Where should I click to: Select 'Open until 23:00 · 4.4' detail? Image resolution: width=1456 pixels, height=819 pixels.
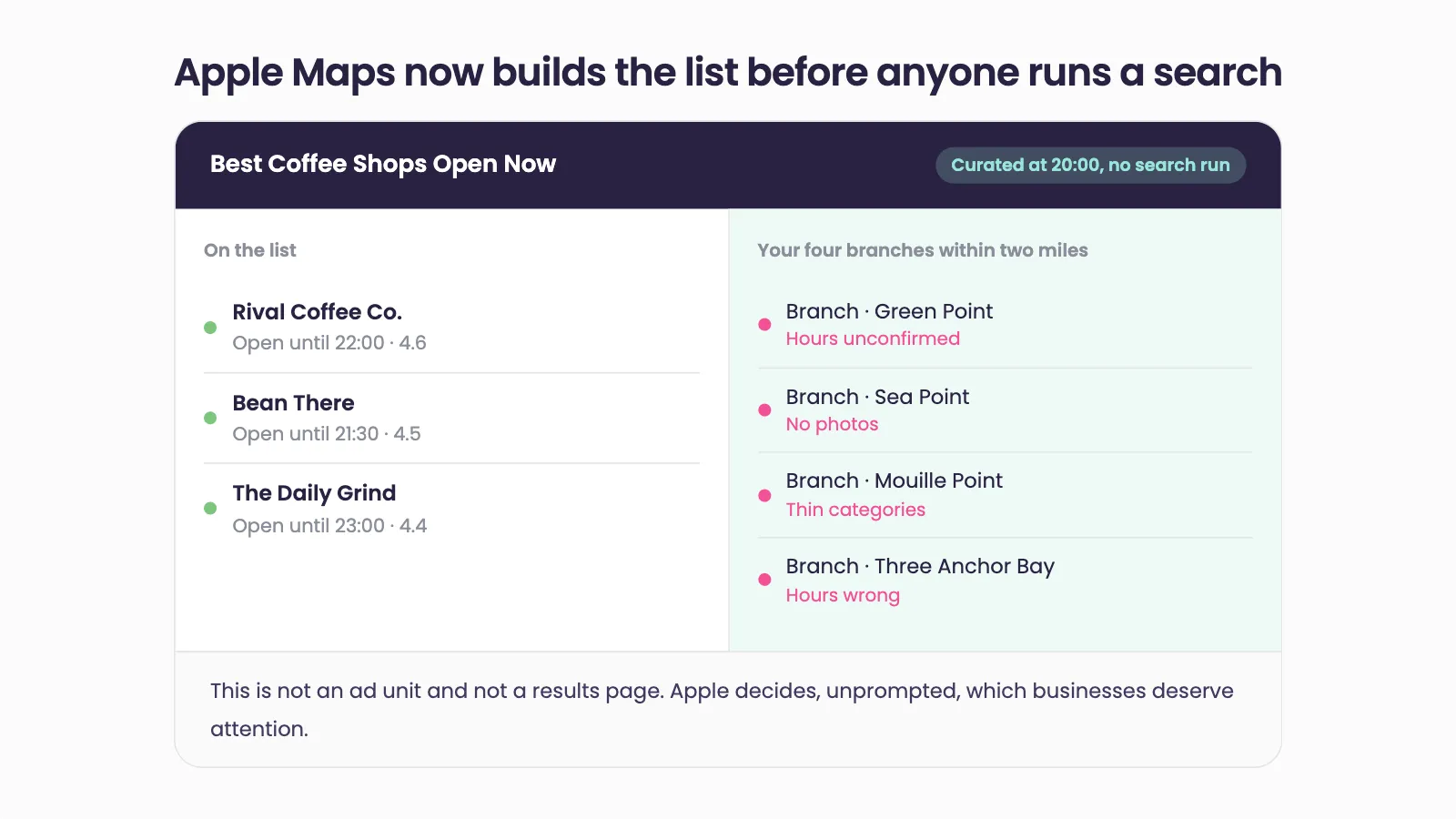329,526
